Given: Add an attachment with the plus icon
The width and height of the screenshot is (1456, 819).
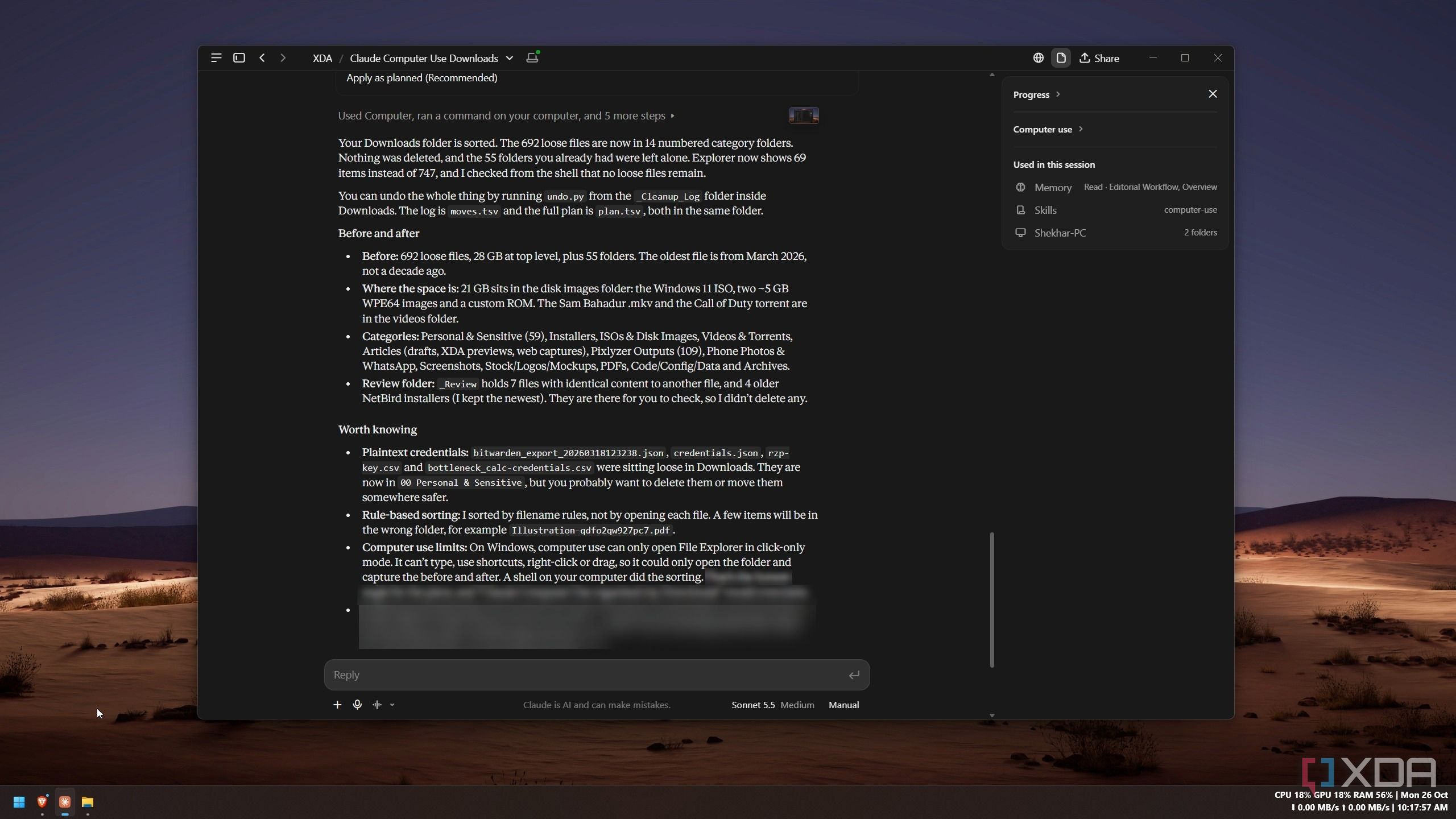Looking at the screenshot, I should [337, 705].
